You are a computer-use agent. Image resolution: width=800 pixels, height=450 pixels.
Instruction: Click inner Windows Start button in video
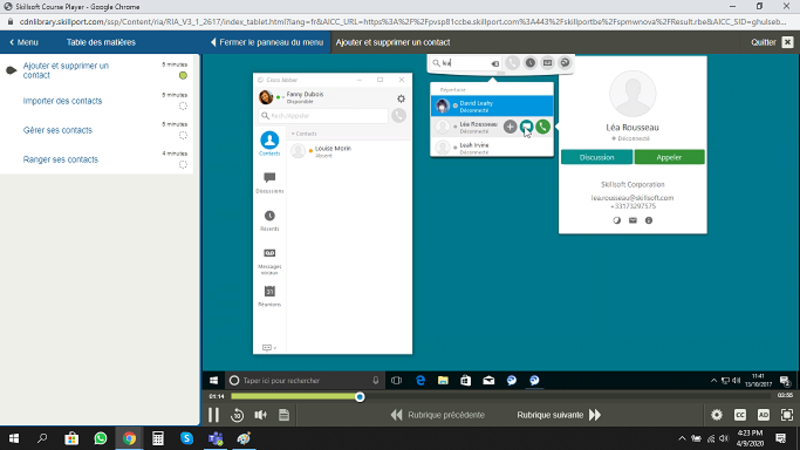(214, 380)
